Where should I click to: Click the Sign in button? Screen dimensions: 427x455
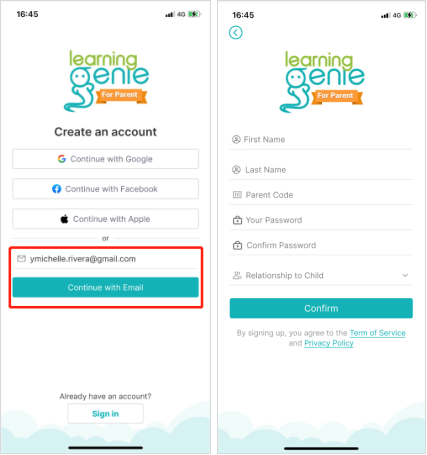[105, 414]
